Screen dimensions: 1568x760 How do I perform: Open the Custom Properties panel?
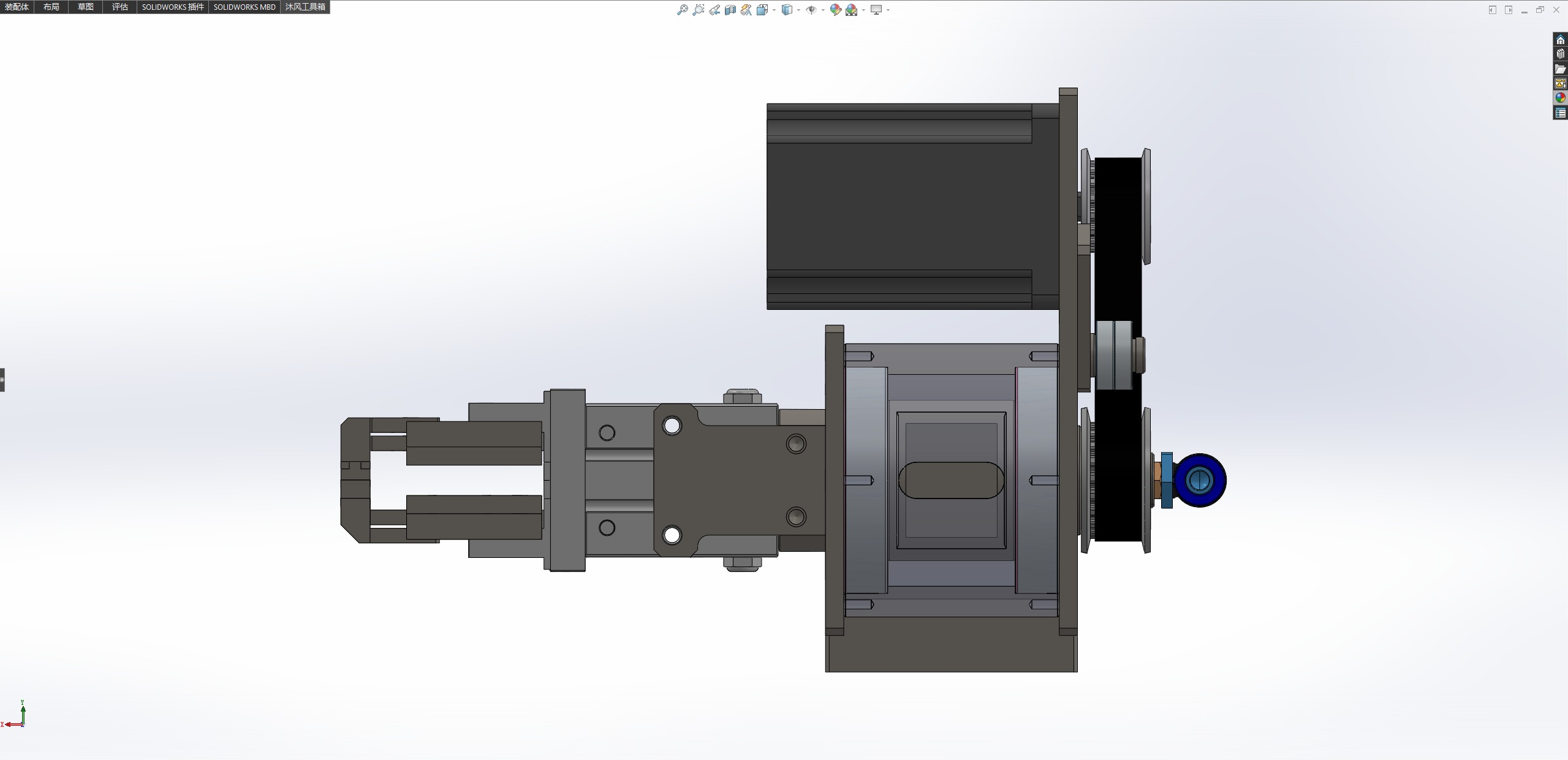point(1560,113)
